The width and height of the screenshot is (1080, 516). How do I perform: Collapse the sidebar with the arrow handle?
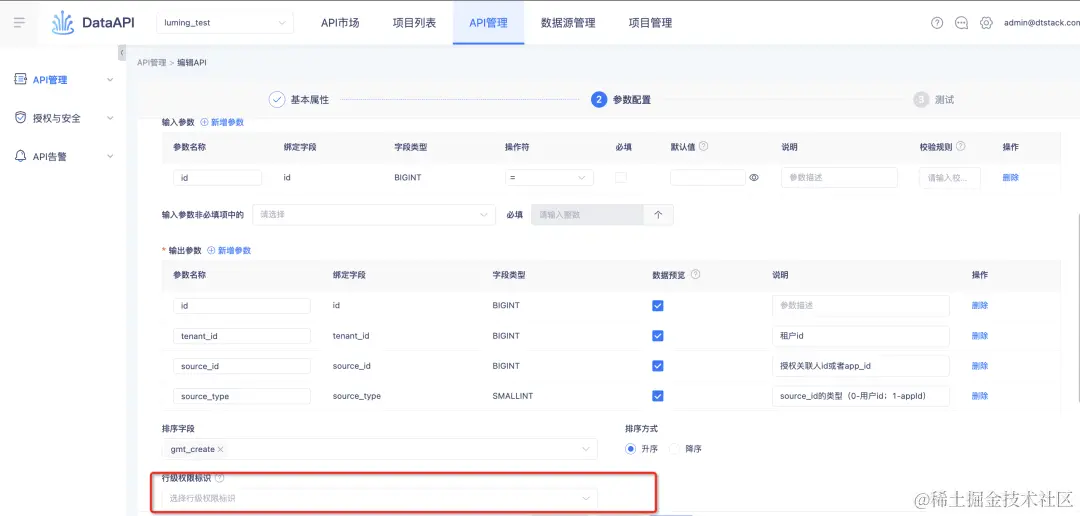[x=122, y=53]
